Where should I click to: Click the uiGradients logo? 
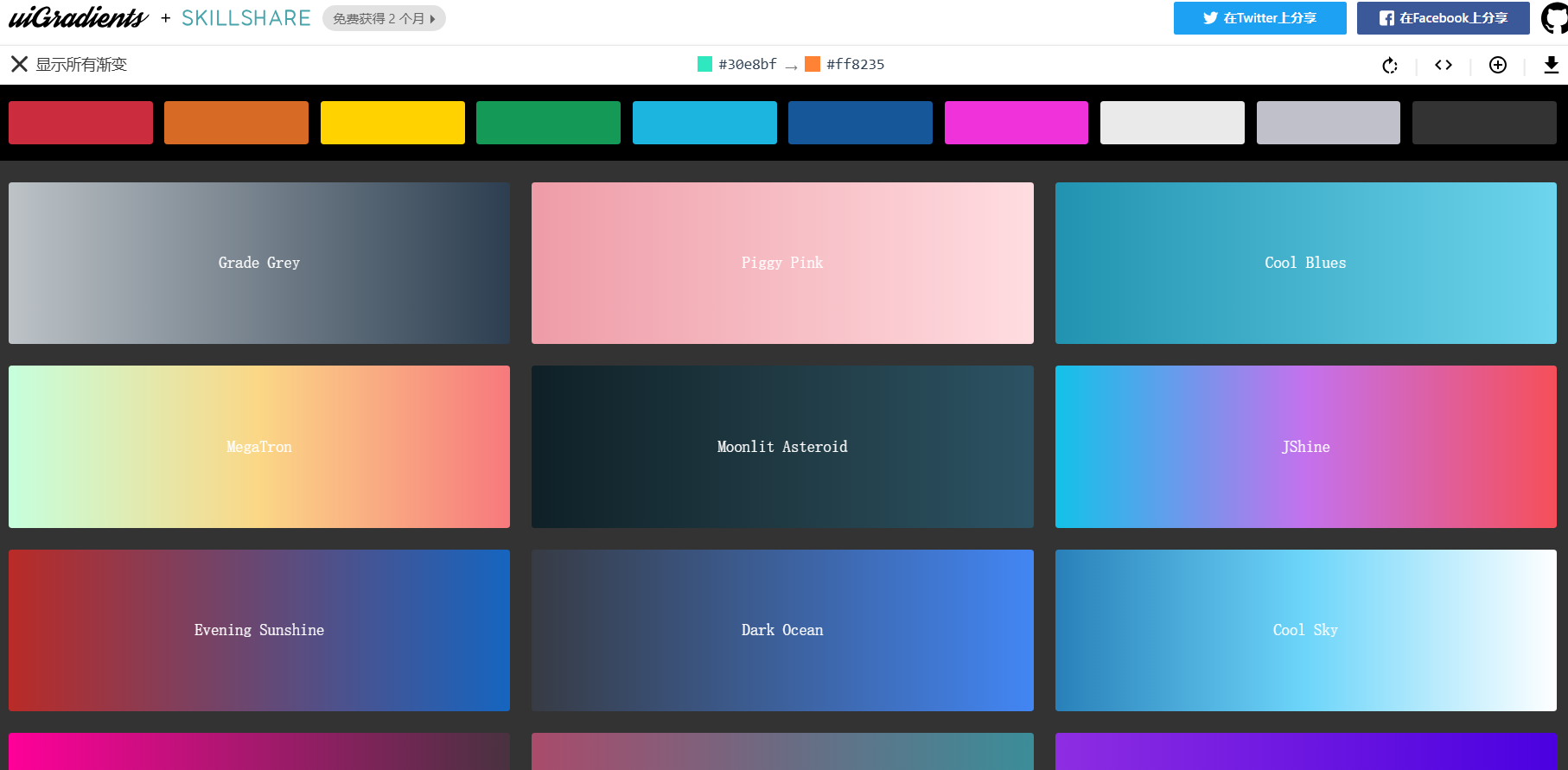coord(78,17)
